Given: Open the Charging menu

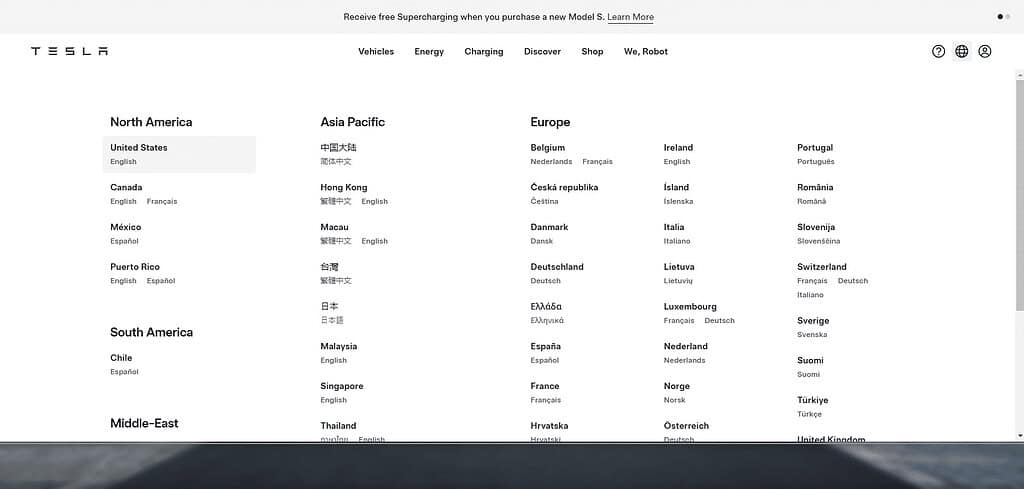Looking at the screenshot, I should pos(484,52).
